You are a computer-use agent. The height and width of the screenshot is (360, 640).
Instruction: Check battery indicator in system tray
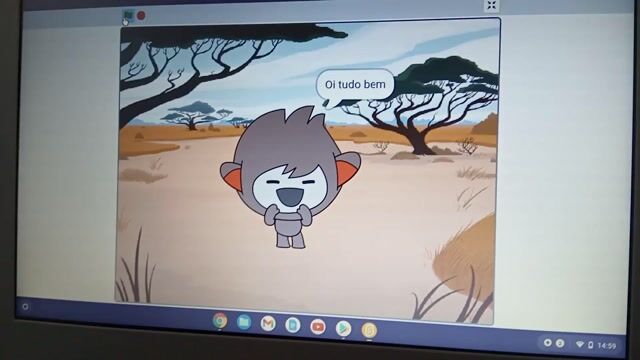pyautogui.click(x=590, y=345)
